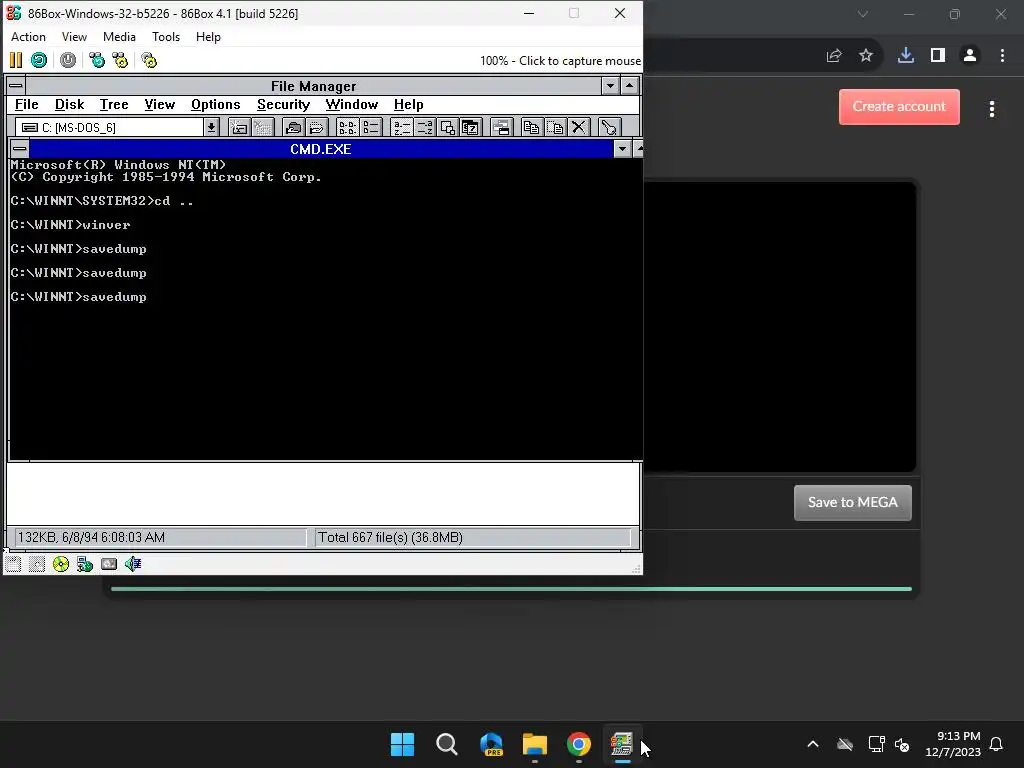This screenshot has width=1024, height=768.
Task: Open CMD.EXE window control menu
Action: [20, 149]
